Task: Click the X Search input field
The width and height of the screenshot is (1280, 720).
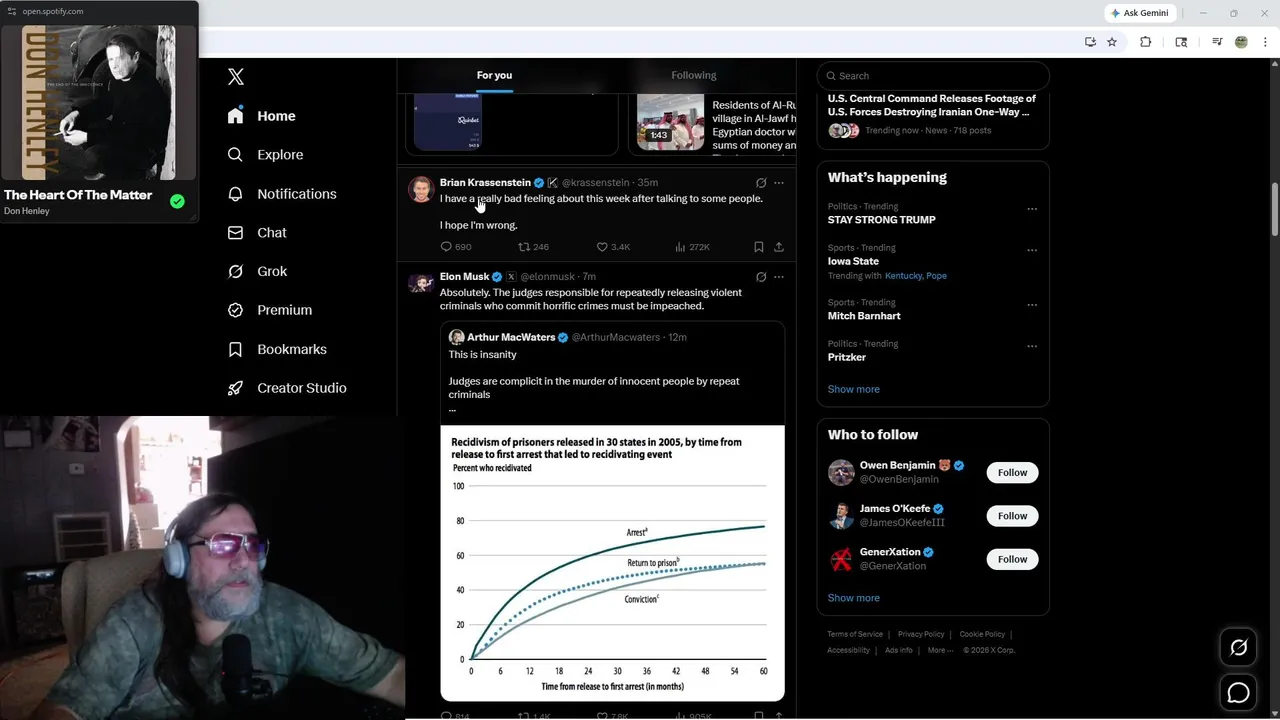Action: [x=933, y=76]
